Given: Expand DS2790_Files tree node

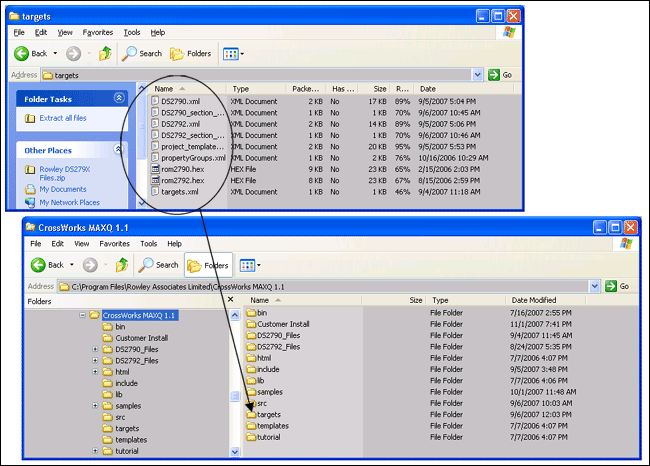Looking at the screenshot, I should coord(95,349).
